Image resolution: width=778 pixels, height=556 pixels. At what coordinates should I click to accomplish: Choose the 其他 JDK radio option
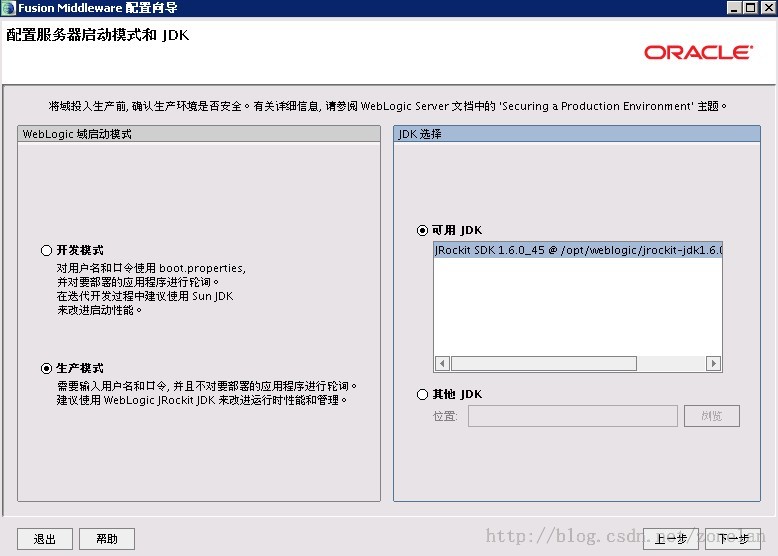(x=422, y=394)
